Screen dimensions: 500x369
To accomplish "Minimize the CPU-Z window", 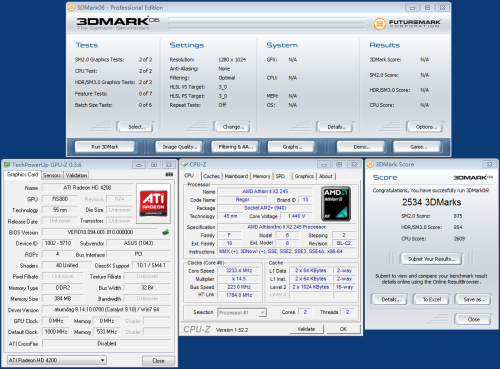I will [x=324, y=164].
